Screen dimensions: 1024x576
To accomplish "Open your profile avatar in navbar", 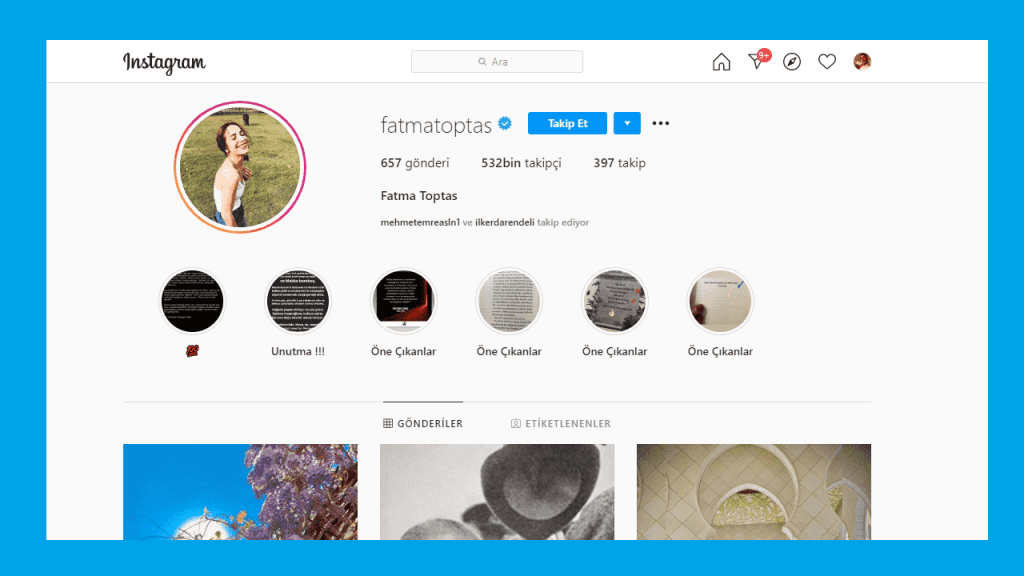I will click(862, 62).
